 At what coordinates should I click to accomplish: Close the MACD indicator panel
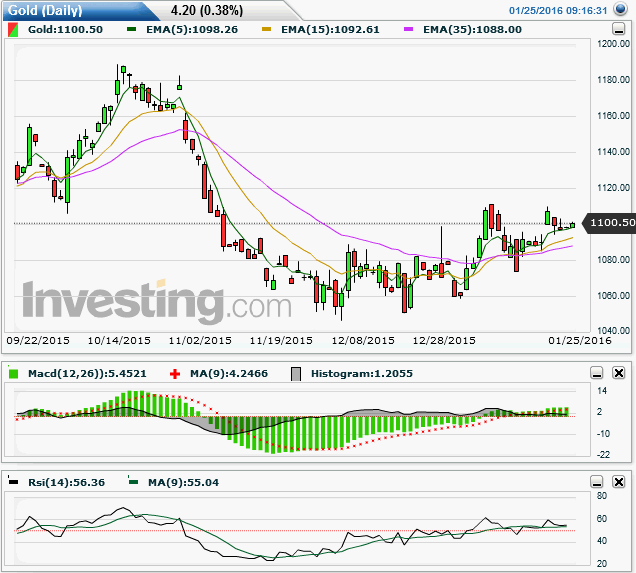click(x=619, y=373)
